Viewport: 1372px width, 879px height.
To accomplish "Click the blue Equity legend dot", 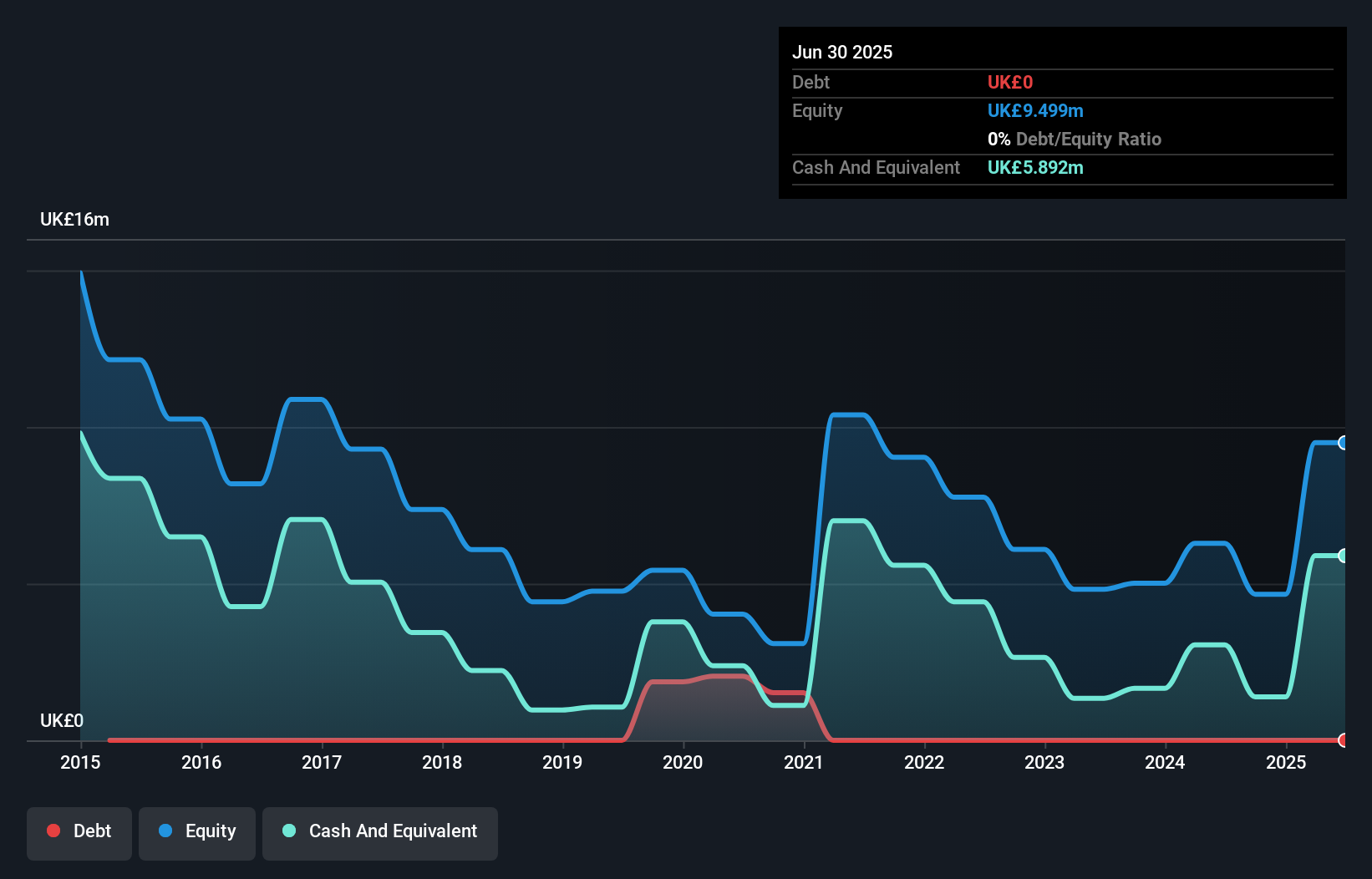I will click(166, 831).
